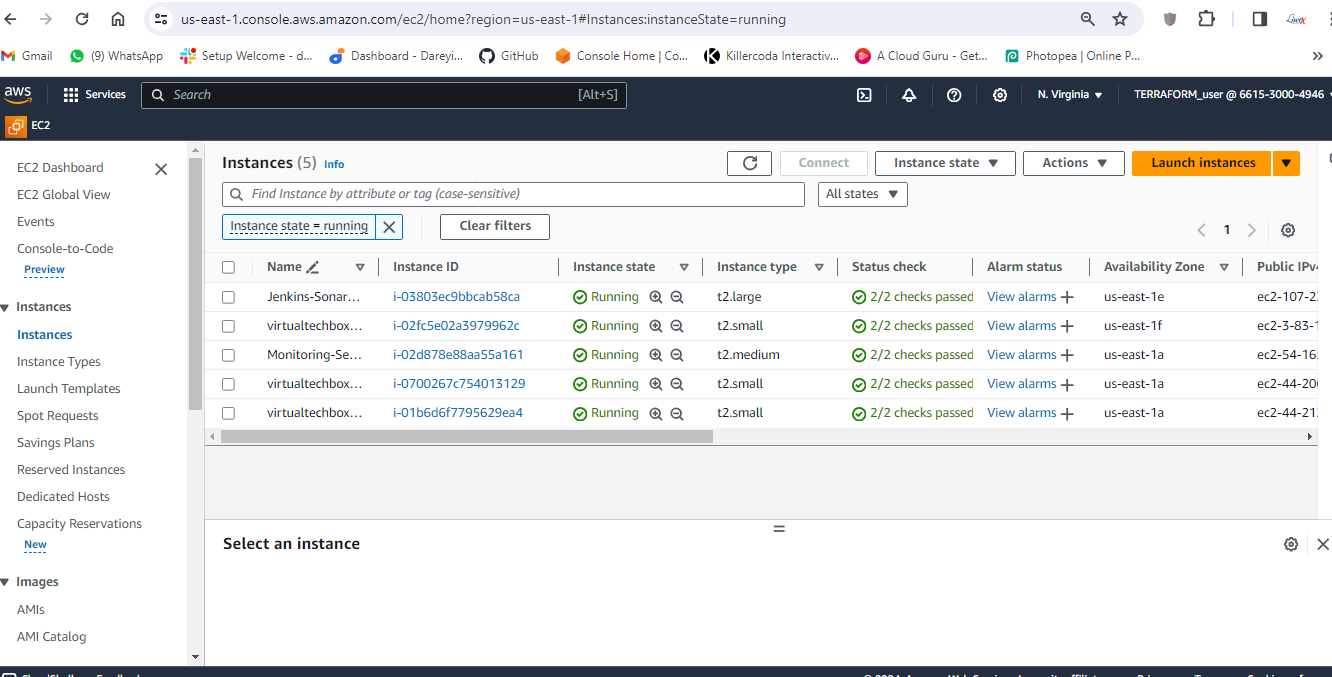The height and width of the screenshot is (677, 1332).
Task: Remove the running instance state filter
Action: (x=390, y=227)
